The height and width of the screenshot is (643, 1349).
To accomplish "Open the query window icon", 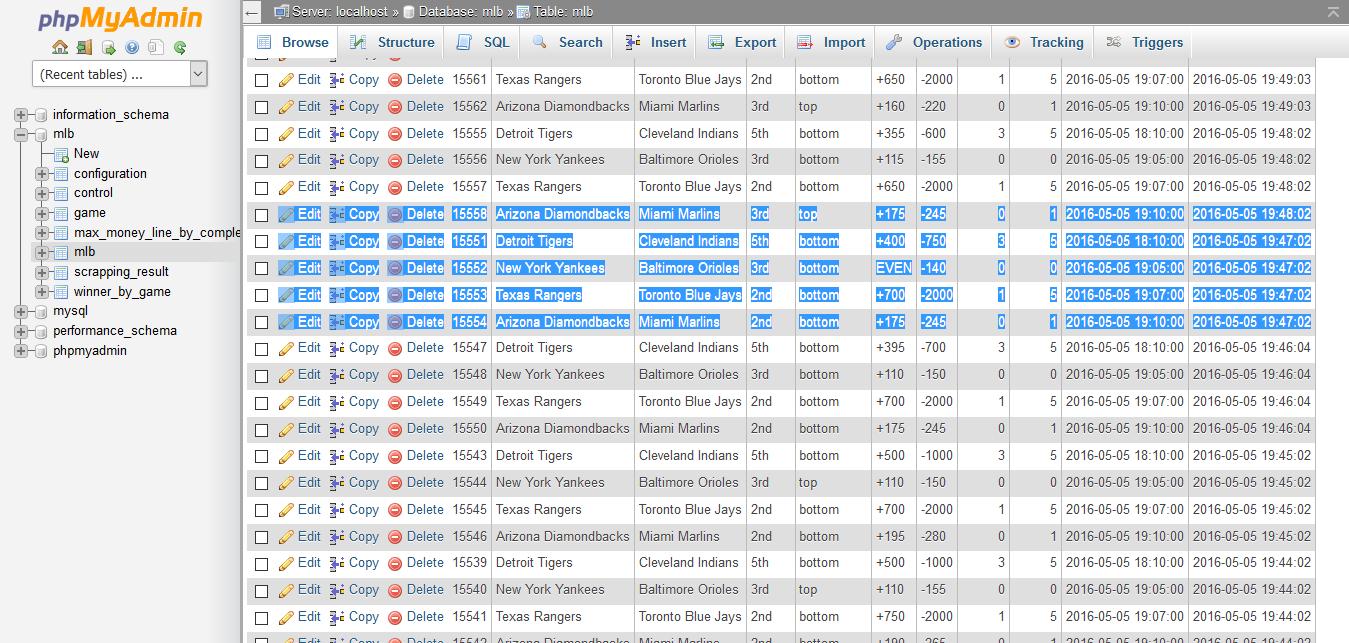I will coord(108,47).
